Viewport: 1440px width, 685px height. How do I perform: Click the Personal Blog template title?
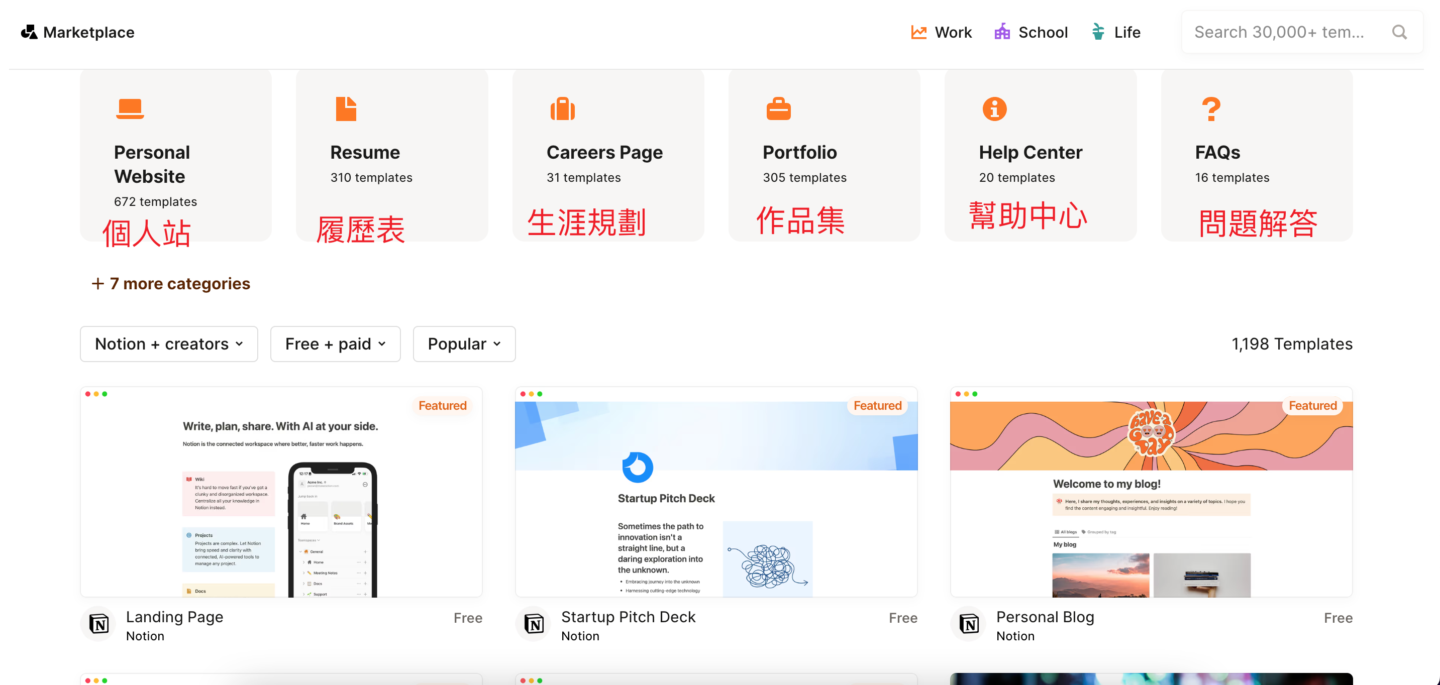(1045, 617)
